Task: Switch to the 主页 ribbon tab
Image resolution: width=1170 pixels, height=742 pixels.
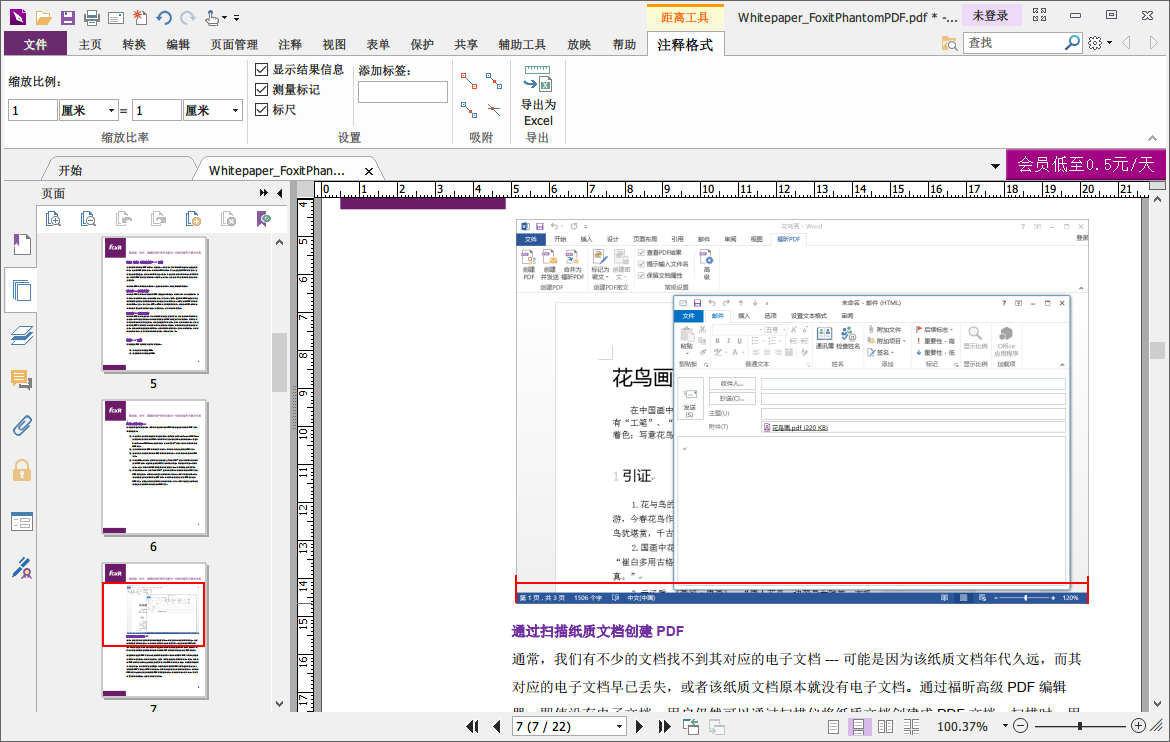Action: (x=90, y=44)
